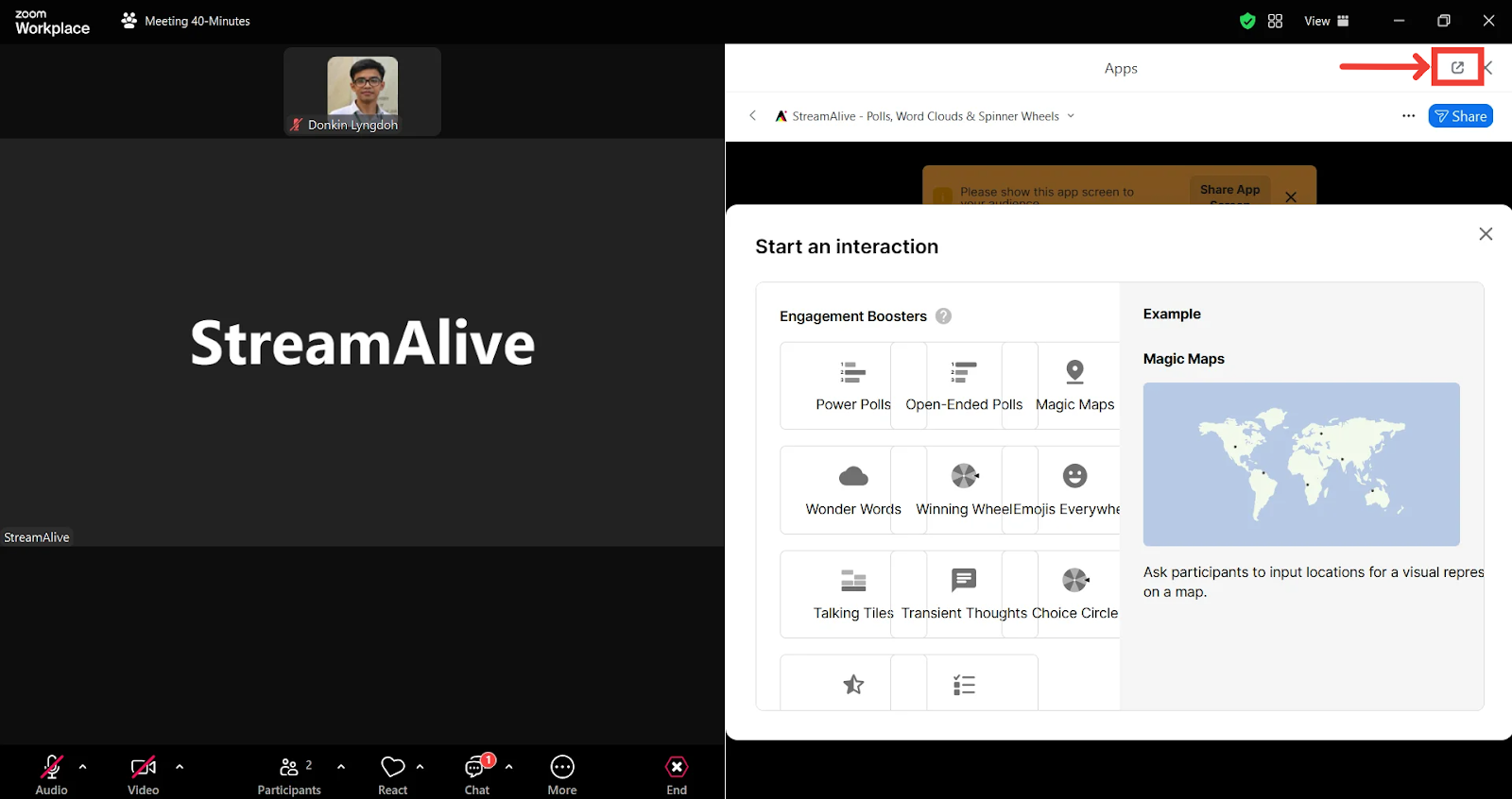Click the StreamAlive name label on video

pyautogui.click(x=37, y=537)
